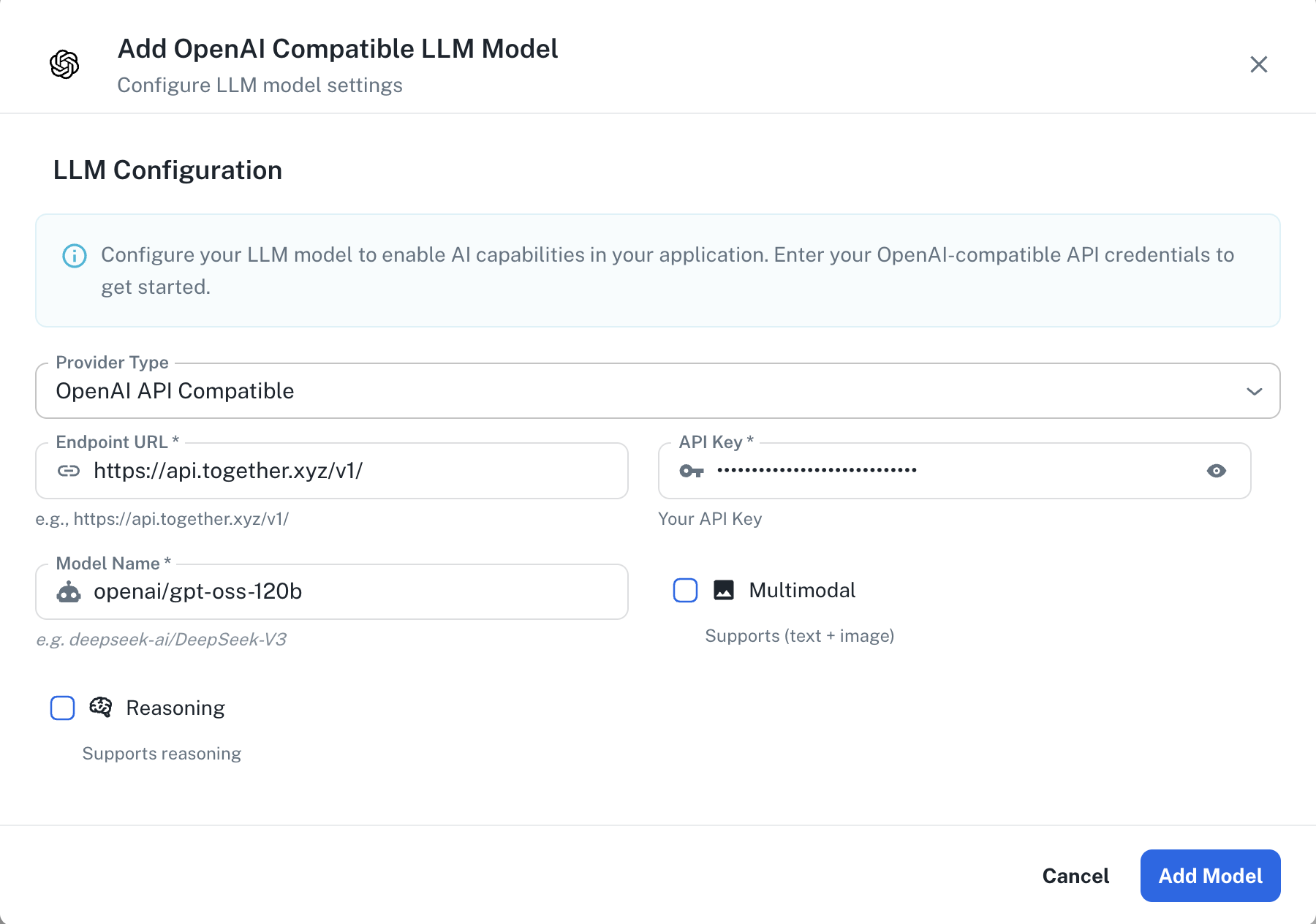Enable the Multimodal checkbox
Viewport: 1316px width, 924px height.
tap(685, 590)
